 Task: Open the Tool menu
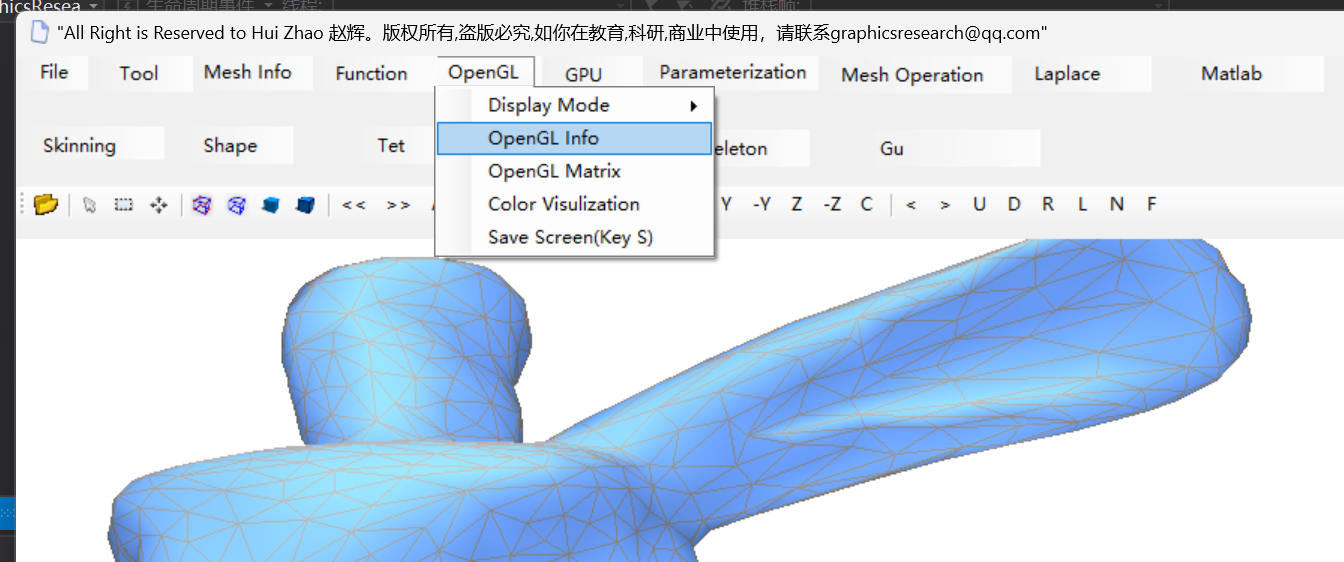pos(139,73)
